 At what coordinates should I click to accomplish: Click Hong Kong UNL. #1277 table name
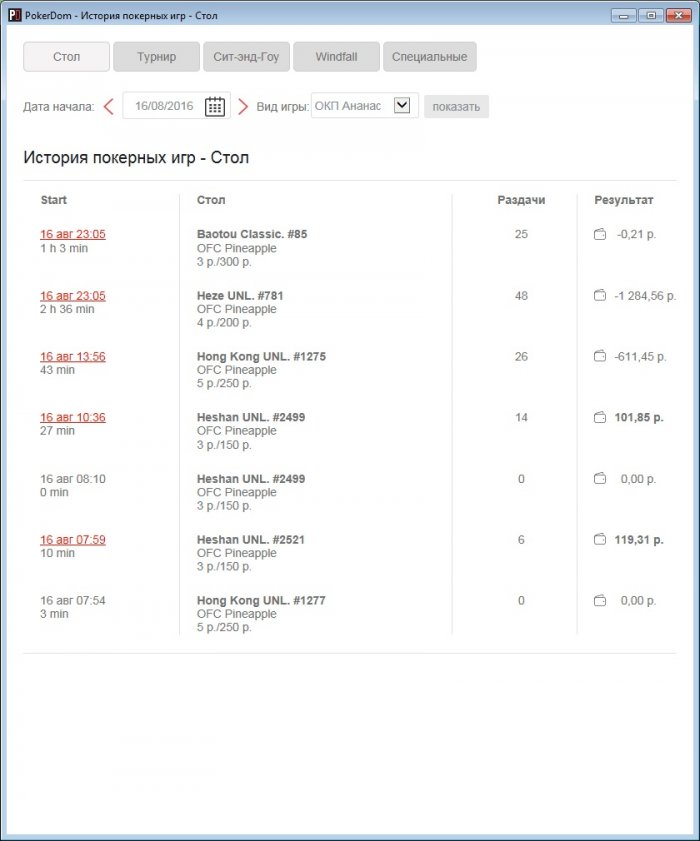tap(261, 601)
